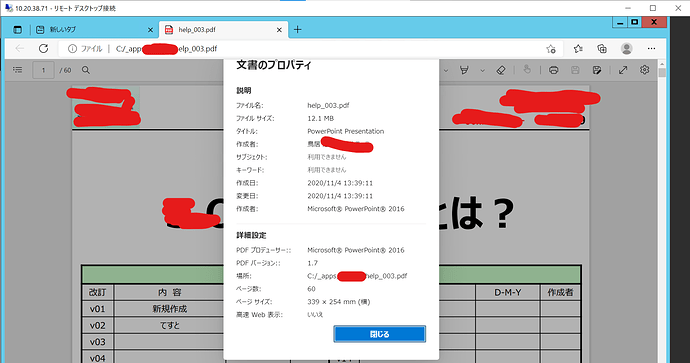Maximize the inner browser window
This screenshot has height=363, width=690.
(x=635, y=22)
